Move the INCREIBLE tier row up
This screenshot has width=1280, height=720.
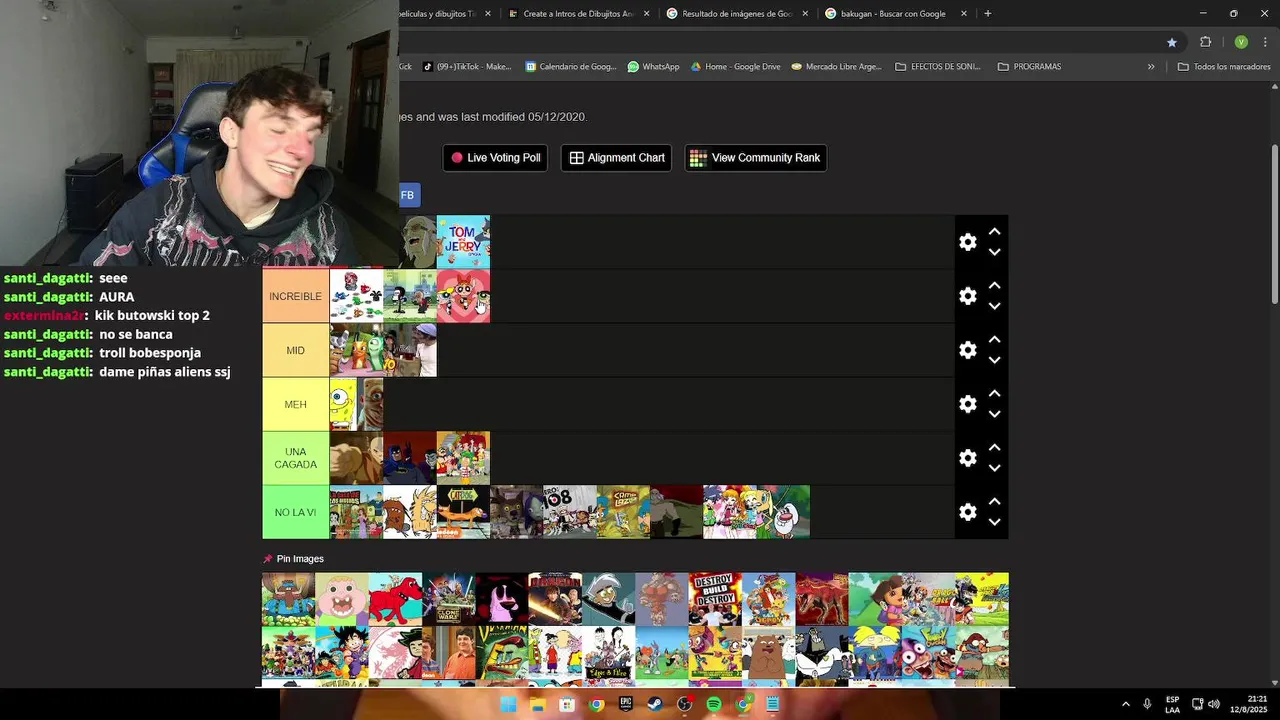coord(995,285)
